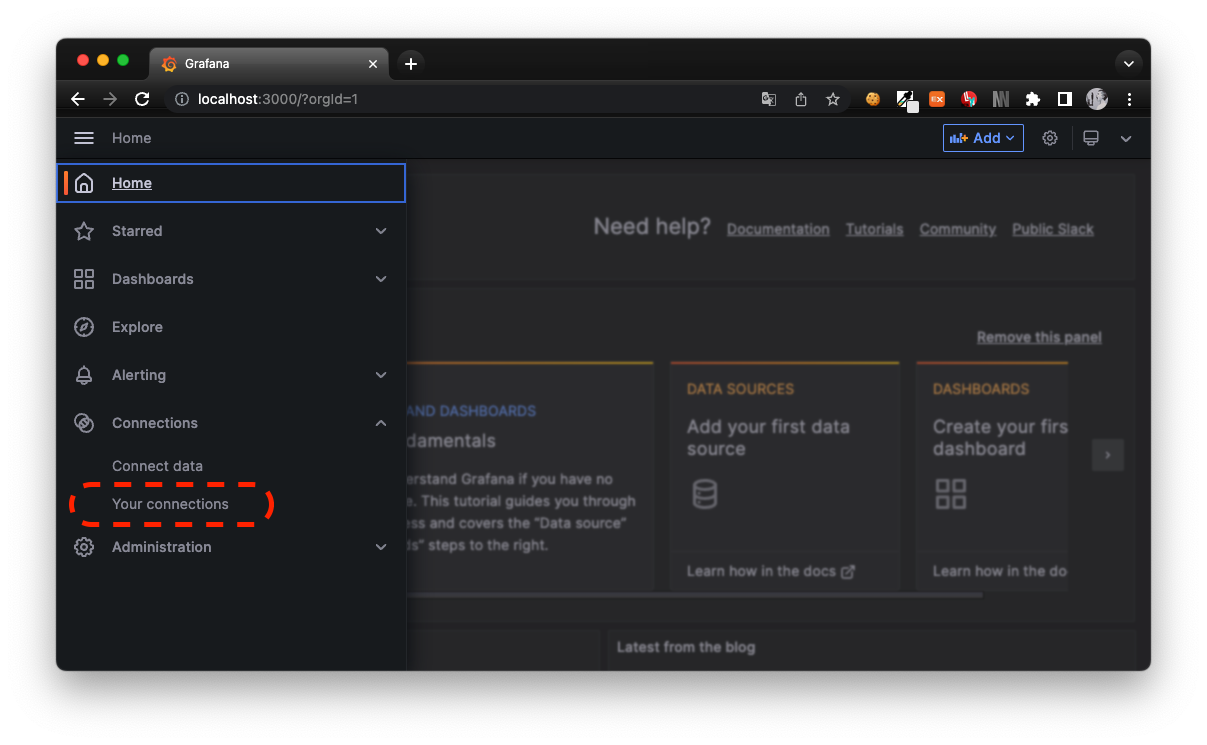
Task: Bookmark this page with star icon
Action: point(832,99)
